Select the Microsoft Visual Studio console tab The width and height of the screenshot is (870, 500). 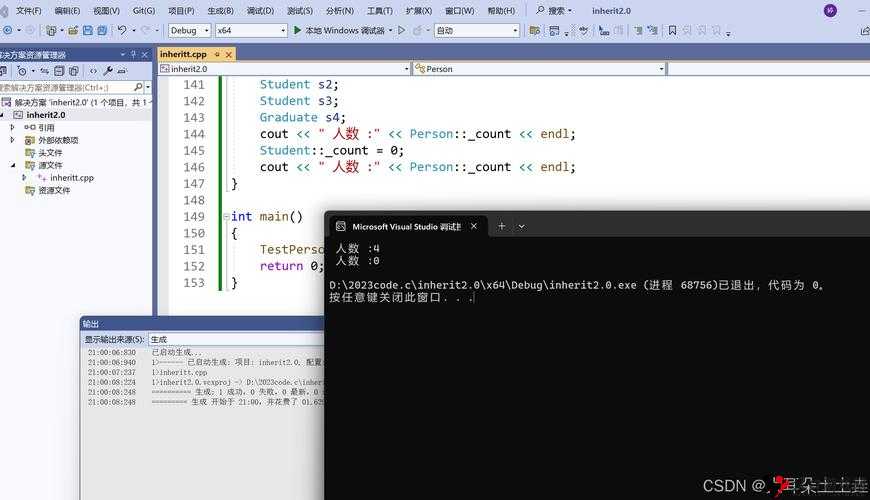coord(406,226)
